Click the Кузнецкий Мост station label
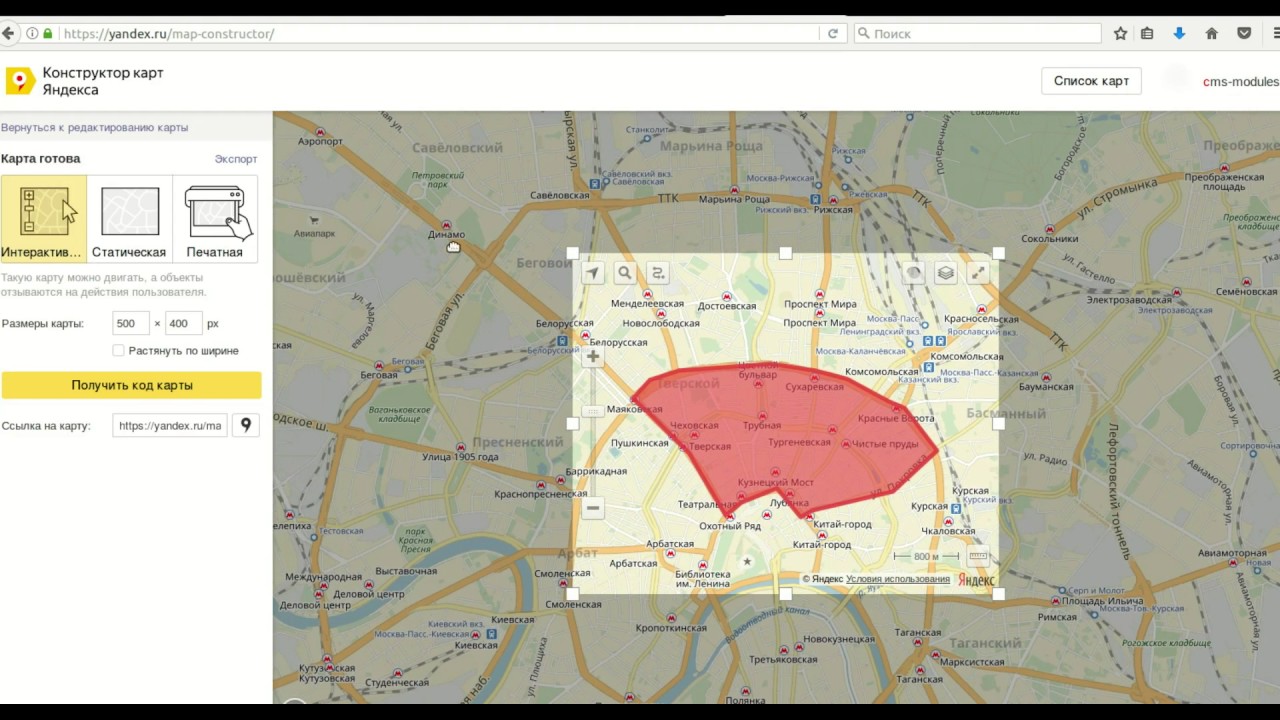The image size is (1280, 720). point(775,482)
